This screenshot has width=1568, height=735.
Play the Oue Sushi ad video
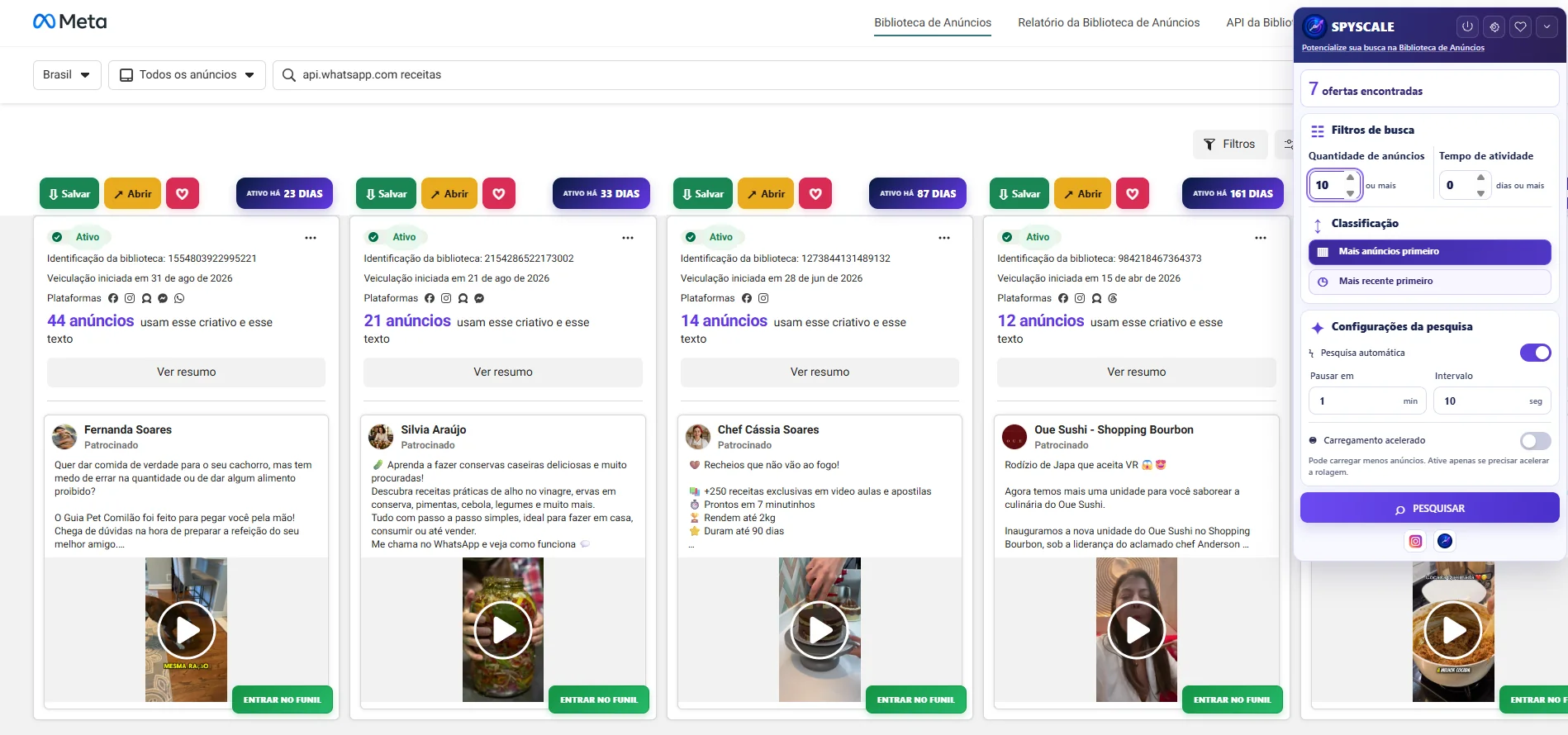click(1137, 630)
